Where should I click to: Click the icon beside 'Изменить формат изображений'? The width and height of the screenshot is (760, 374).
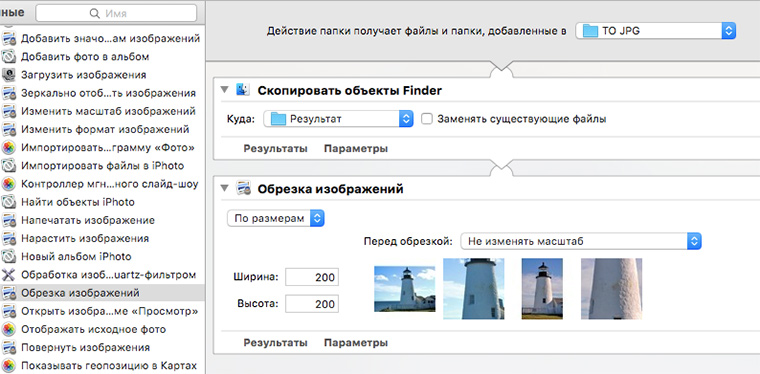coord(9,129)
